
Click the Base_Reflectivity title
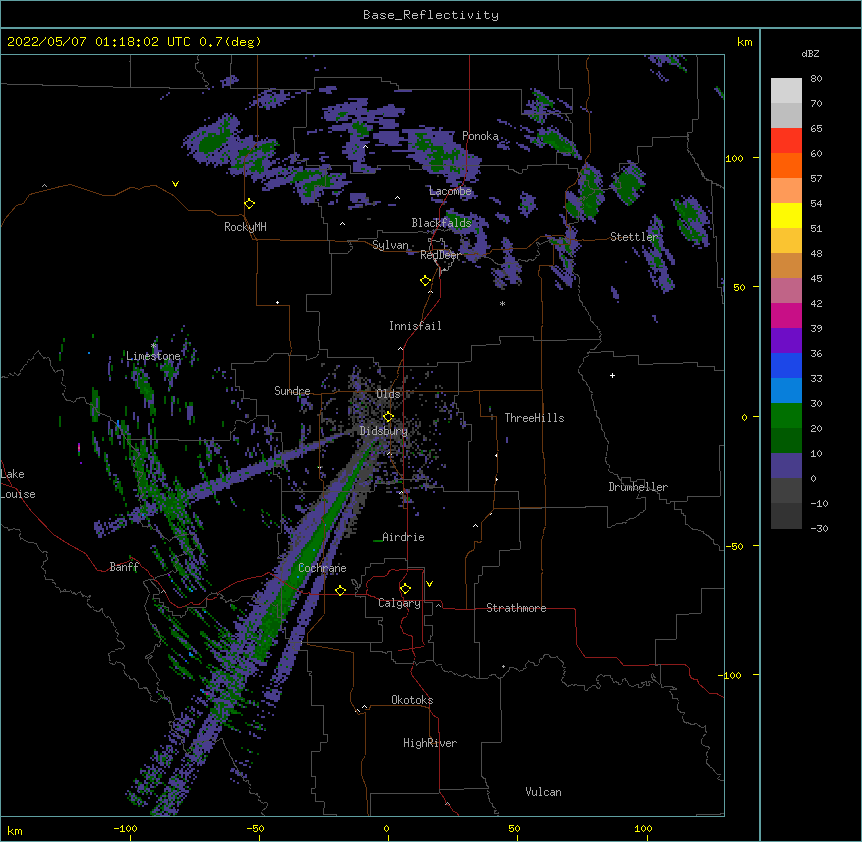[x=431, y=15]
